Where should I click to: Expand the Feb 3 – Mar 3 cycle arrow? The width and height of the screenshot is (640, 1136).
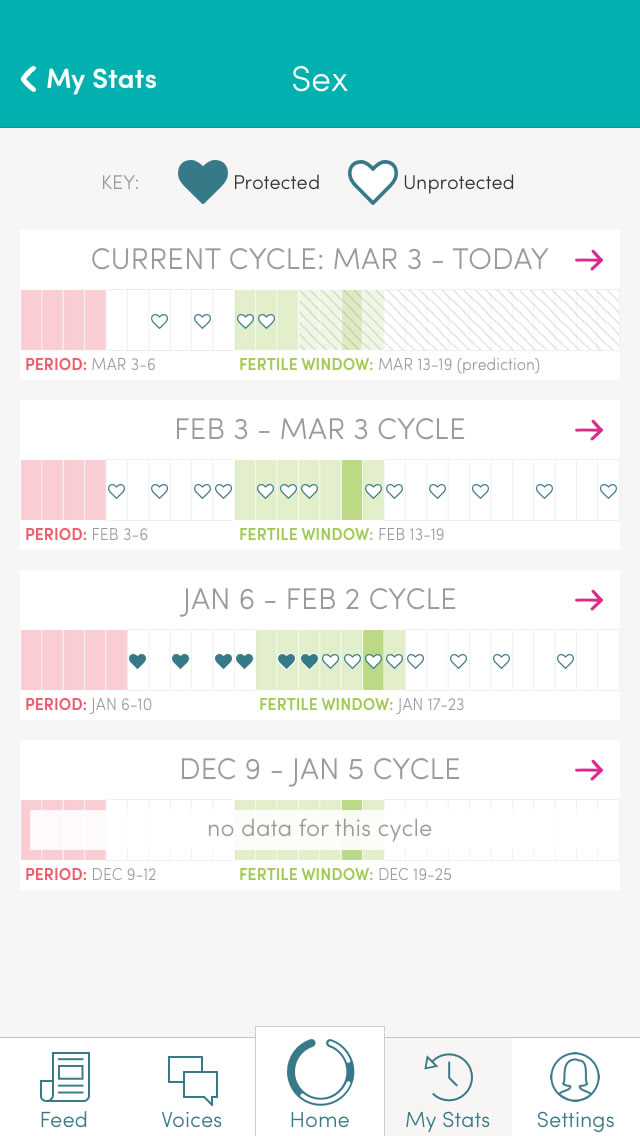click(x=589, y=430)
